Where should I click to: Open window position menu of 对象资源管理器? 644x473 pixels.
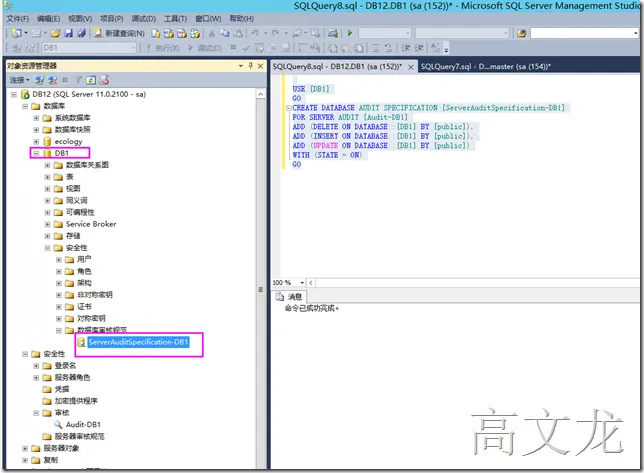[x=241, y=66]
